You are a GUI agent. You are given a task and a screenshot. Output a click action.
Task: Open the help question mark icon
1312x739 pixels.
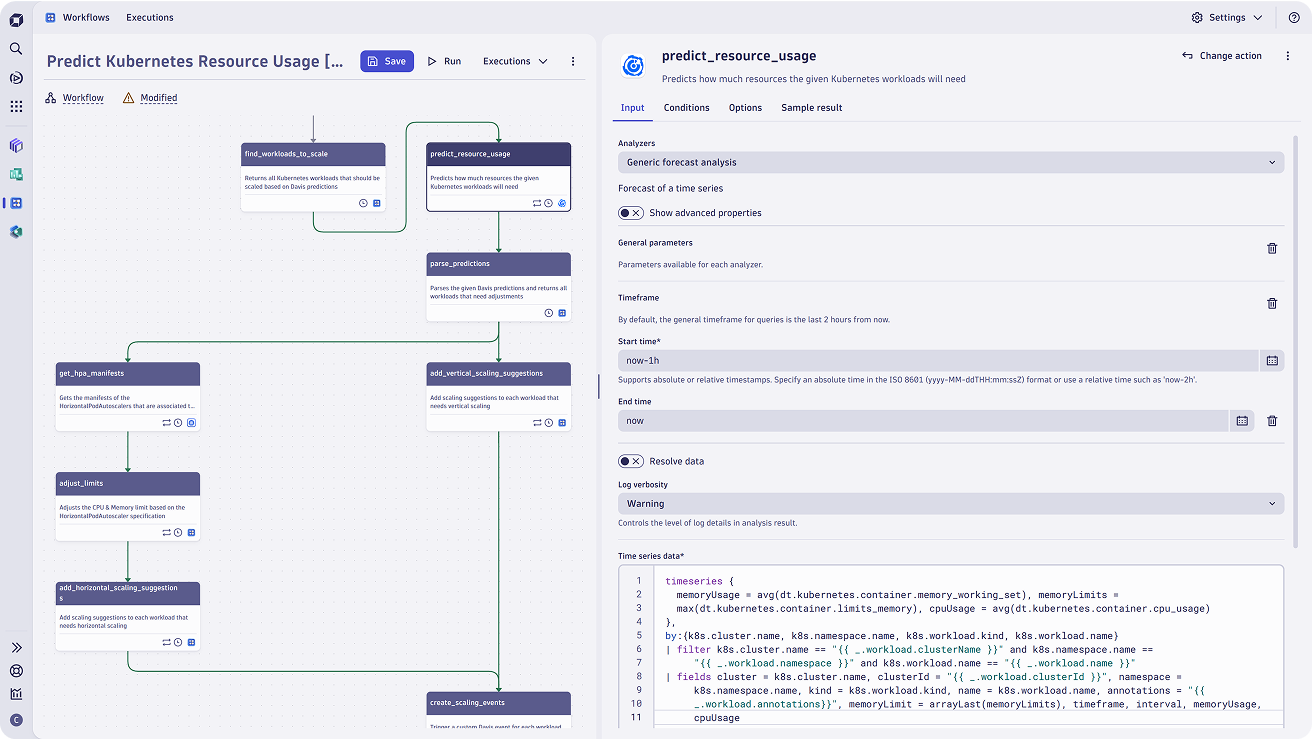[1293, 18]
